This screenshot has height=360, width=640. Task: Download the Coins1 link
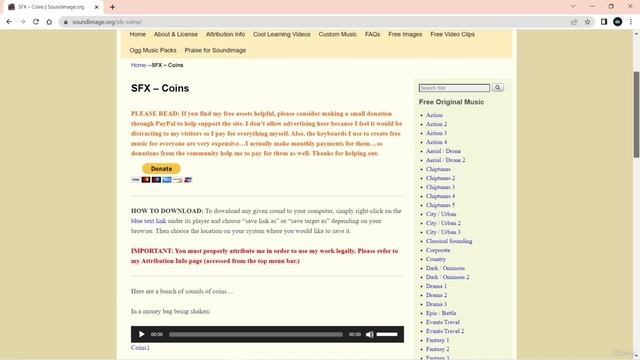tap(140, 347)
